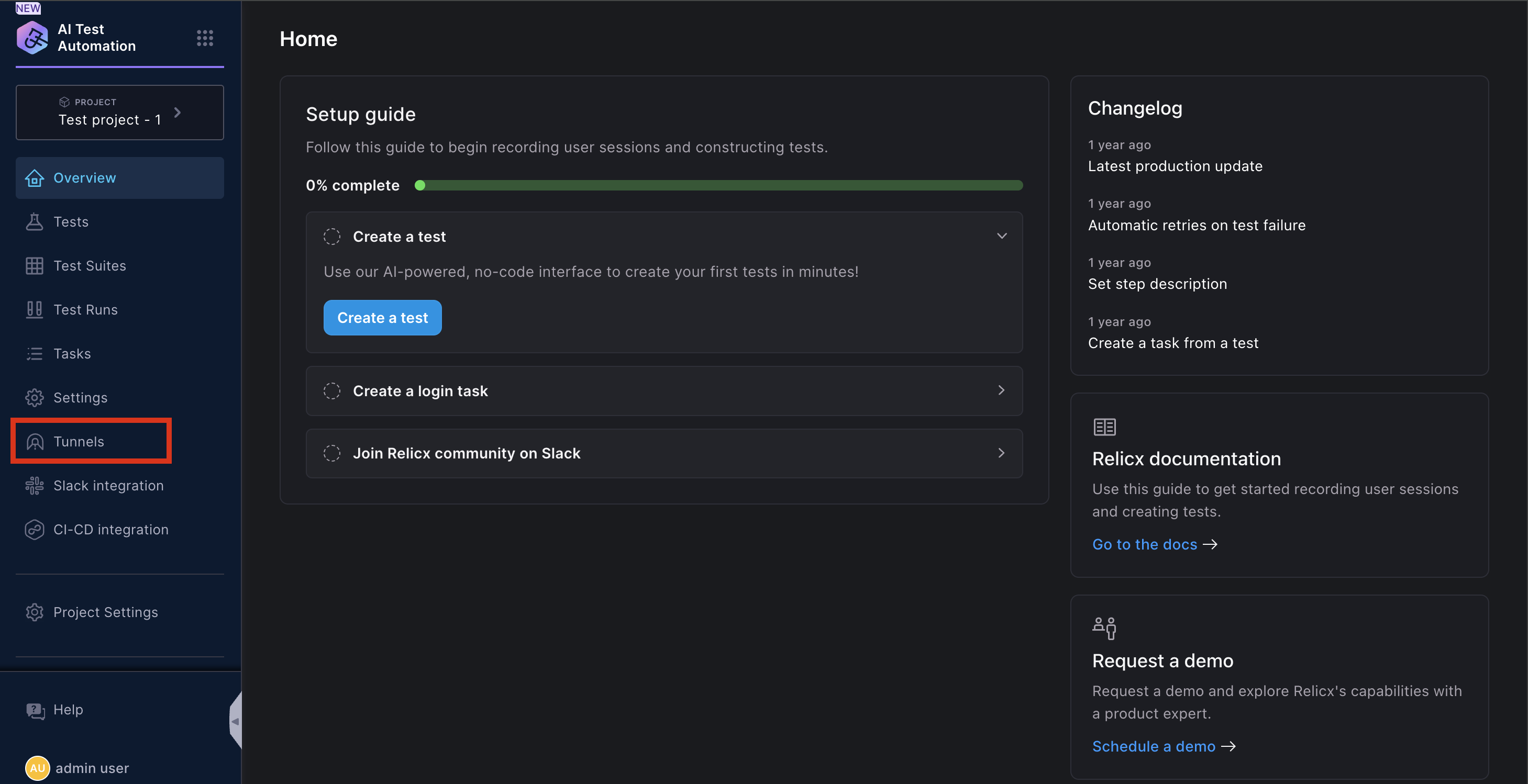This screenshot has width=1528, height=784.
Task: Click the CI-CD integration link icon
Action: point(35,530)
